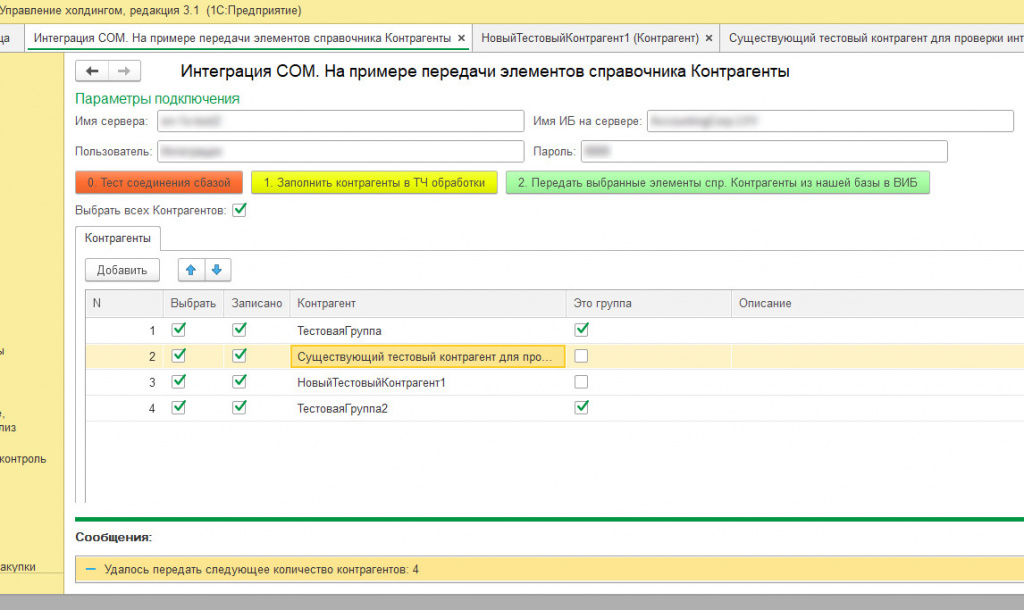
Task: Collapse the message with the dash icon
Action: point(91,570)
